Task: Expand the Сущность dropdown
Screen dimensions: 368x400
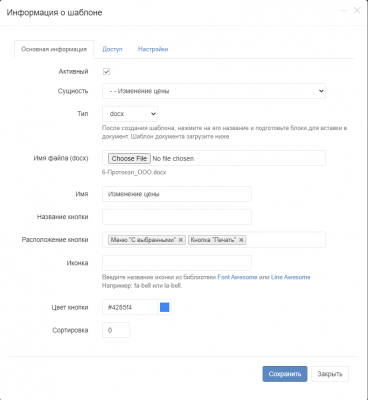Action: (214, 91)
